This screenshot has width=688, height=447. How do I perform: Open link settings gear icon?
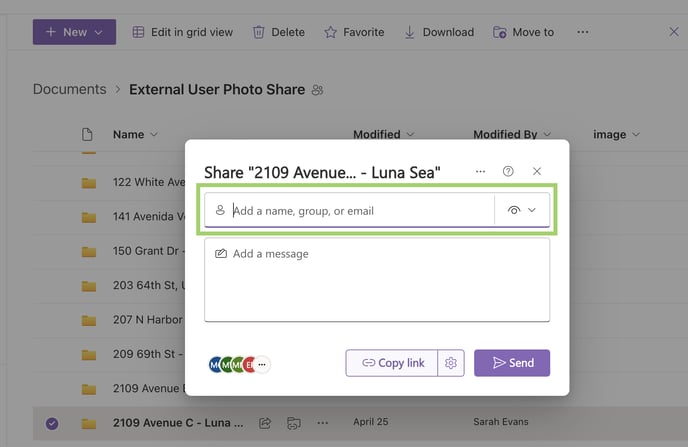(451, 363)
